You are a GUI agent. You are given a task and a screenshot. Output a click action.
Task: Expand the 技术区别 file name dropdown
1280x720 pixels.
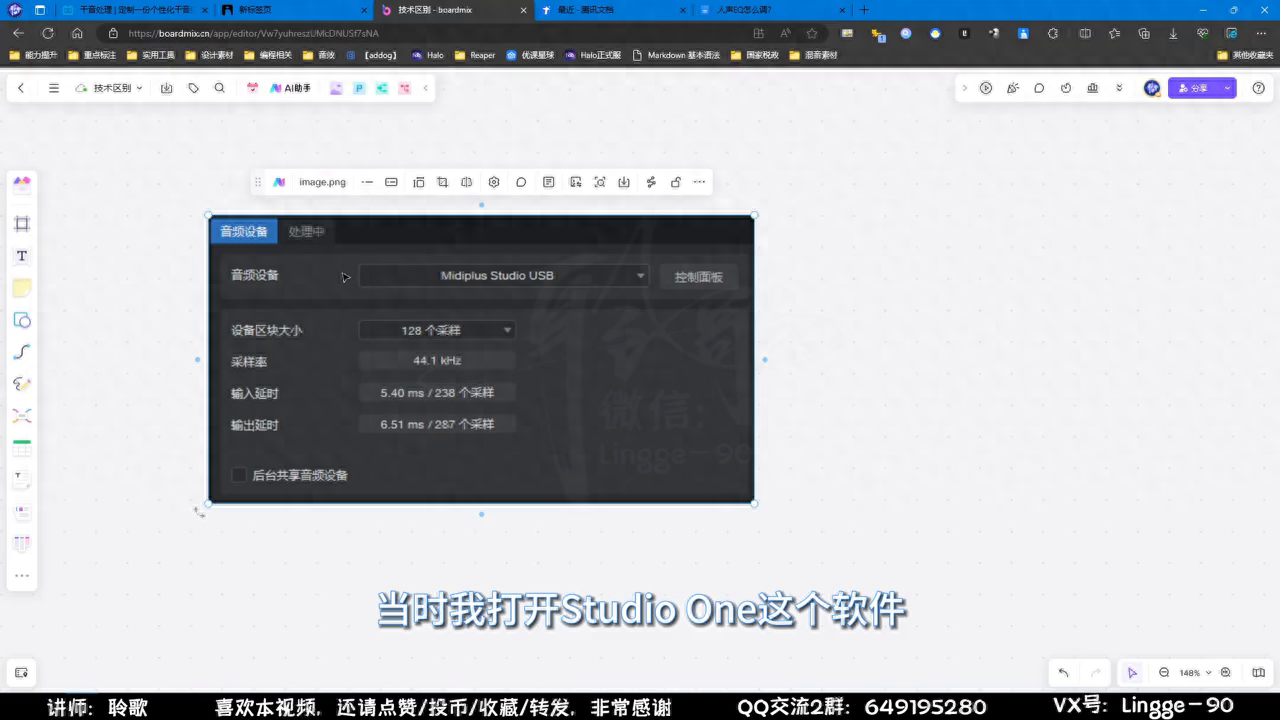(139, 88)
